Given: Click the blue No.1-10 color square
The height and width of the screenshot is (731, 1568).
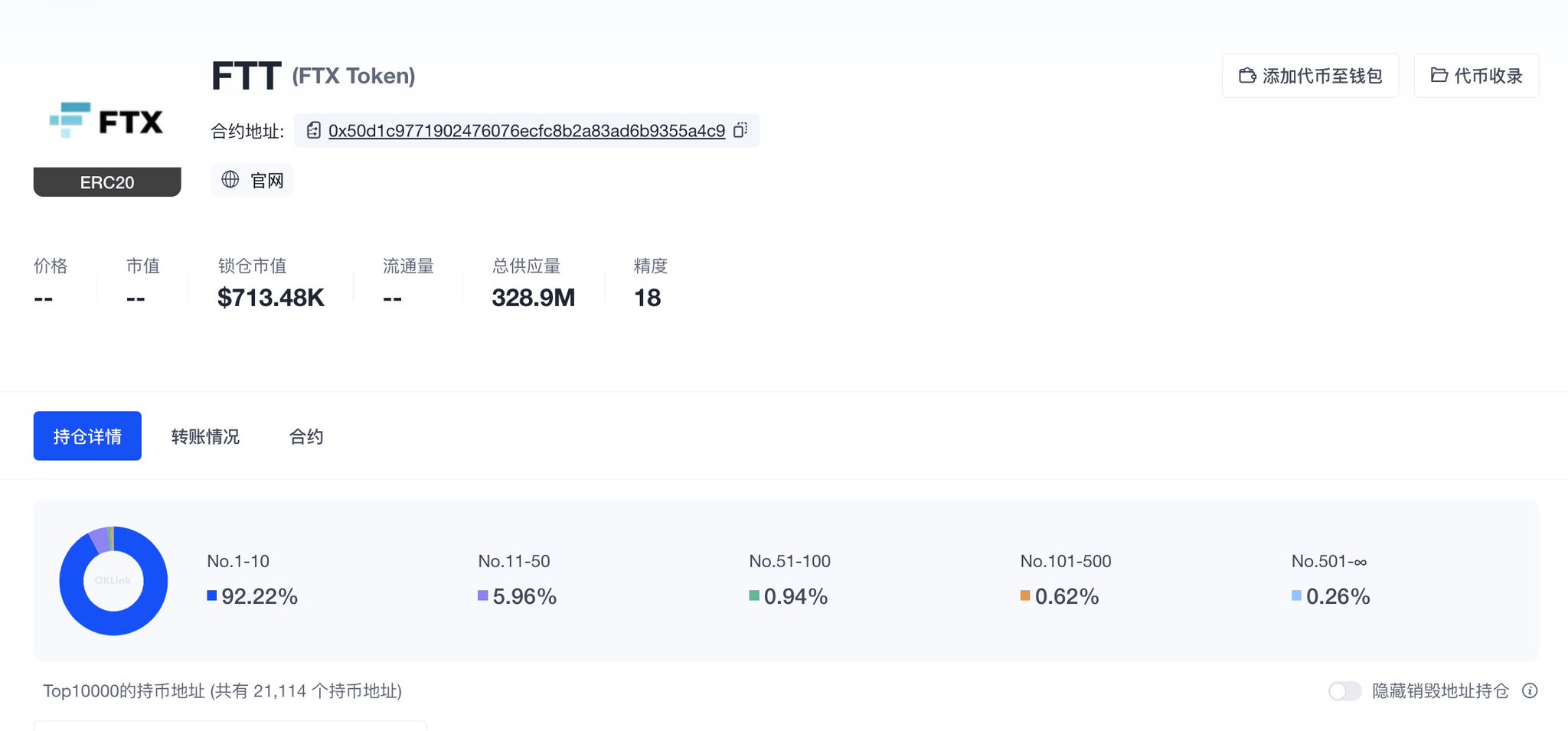Looking at the screenshot, I should pyautogui.click(x=212, y=596).
